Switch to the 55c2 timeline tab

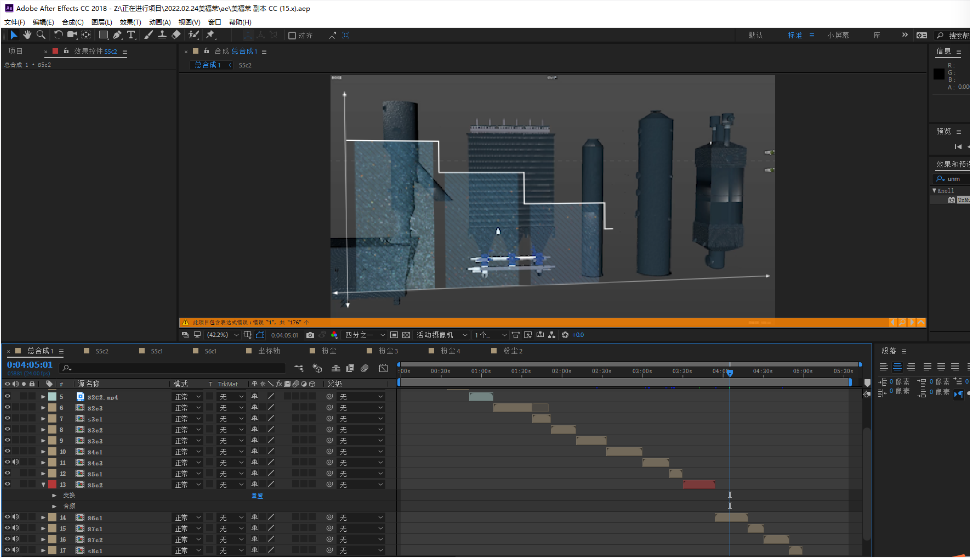coord(102,351)
